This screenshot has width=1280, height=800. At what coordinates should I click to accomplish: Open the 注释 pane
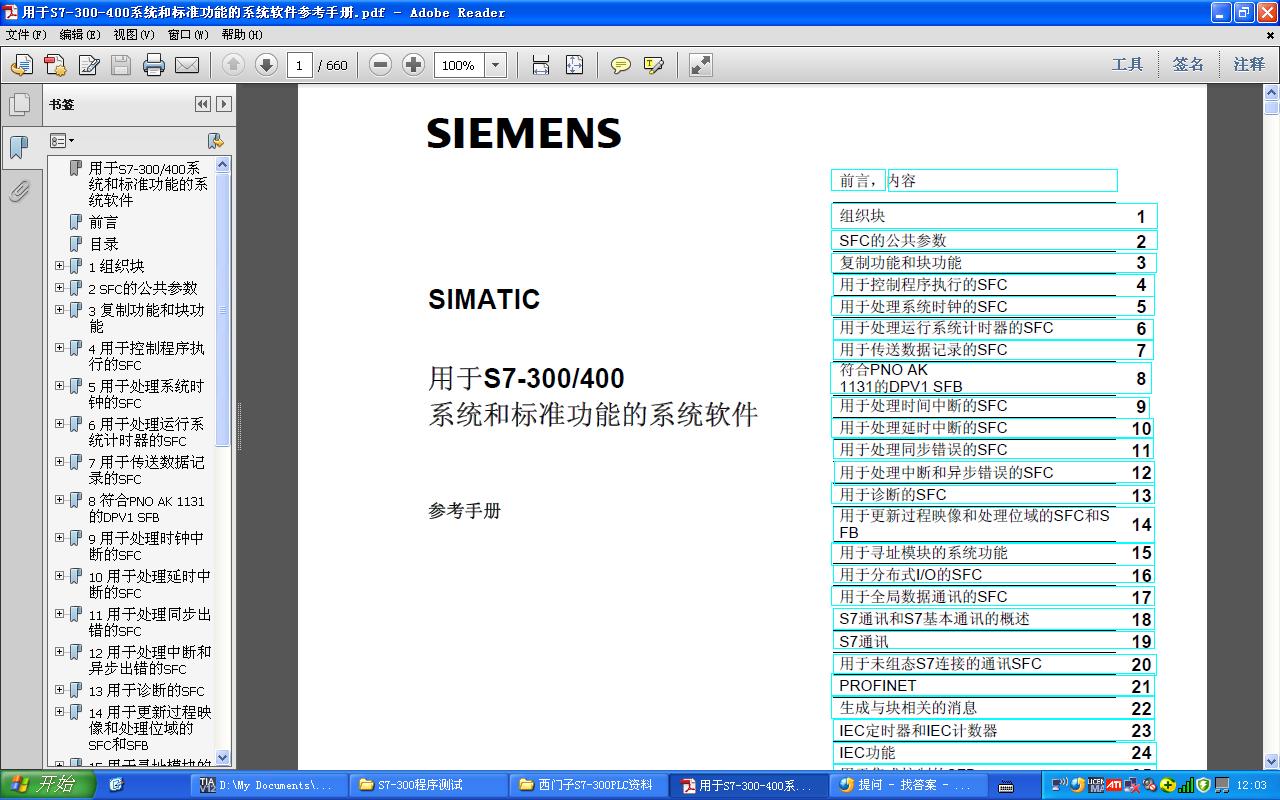click(x=1249, y=65)
